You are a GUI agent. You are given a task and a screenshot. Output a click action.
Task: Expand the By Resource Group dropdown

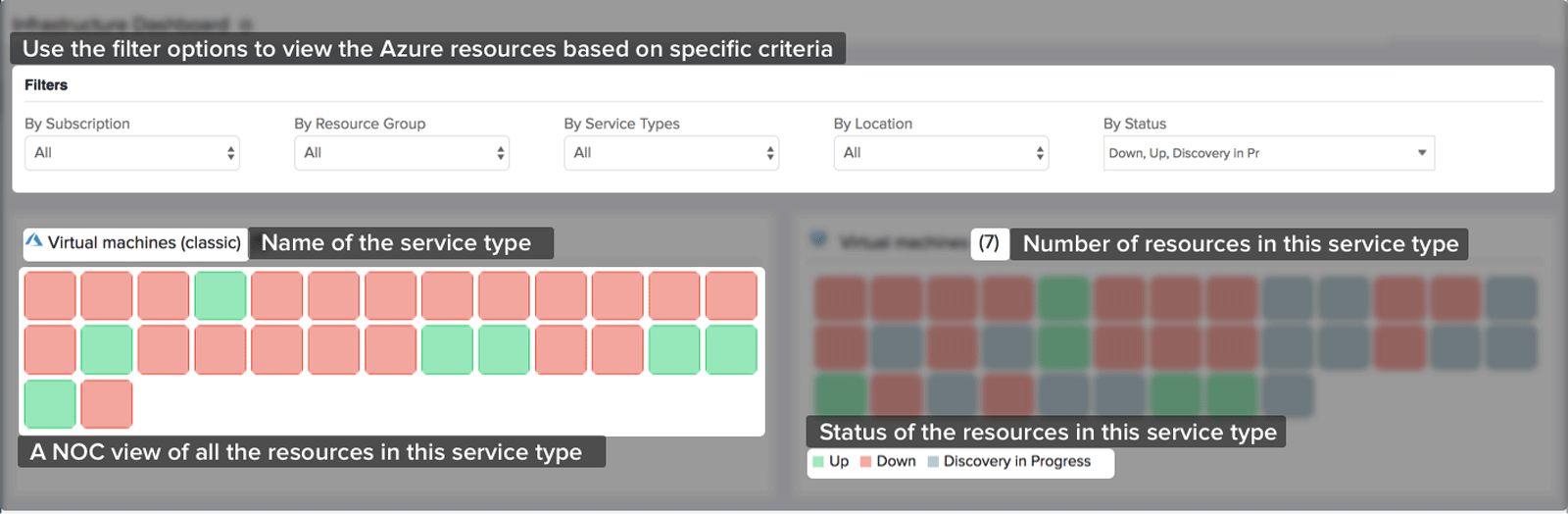401,153
